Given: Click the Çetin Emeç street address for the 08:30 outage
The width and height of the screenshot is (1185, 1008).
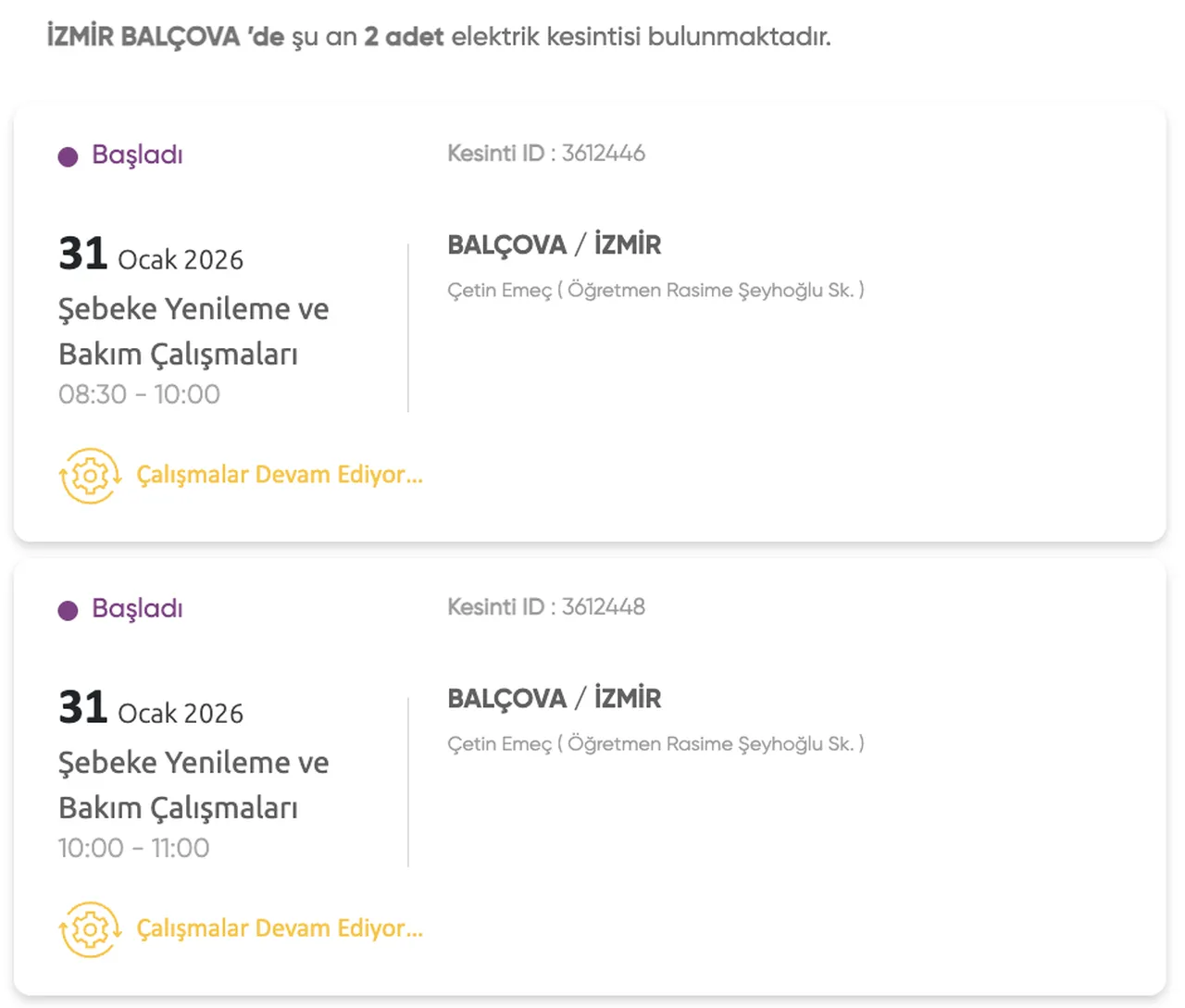Looking at the screenshot, I should [655, 291].
